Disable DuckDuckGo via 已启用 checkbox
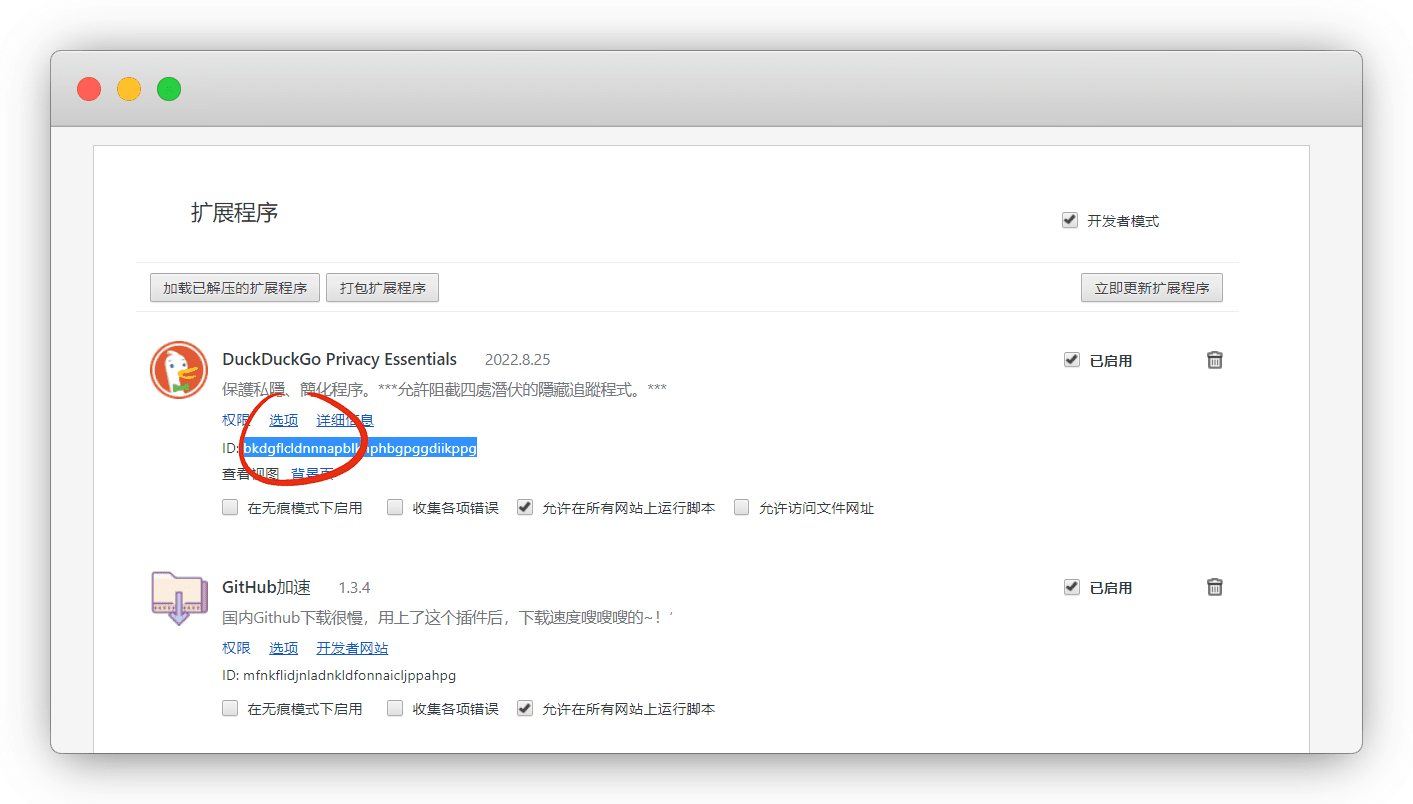 click(x=1072, y=360)
